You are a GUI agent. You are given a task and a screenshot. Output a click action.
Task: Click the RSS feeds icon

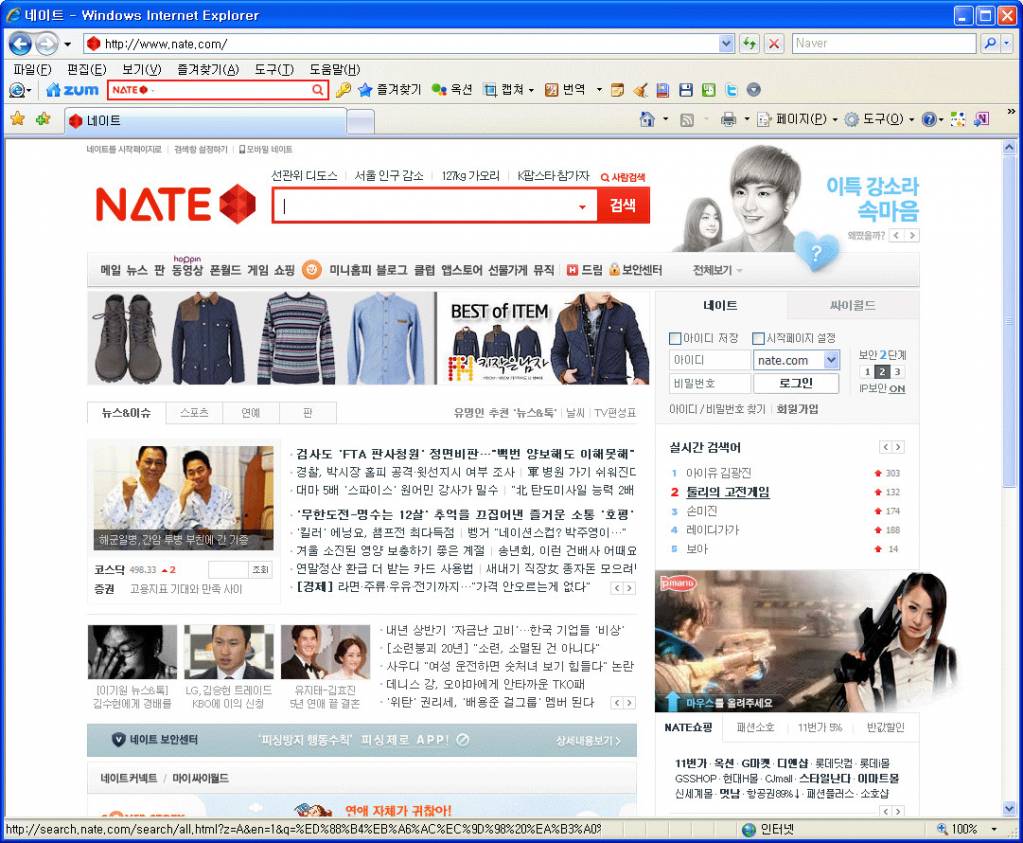(x=687, y=120)
